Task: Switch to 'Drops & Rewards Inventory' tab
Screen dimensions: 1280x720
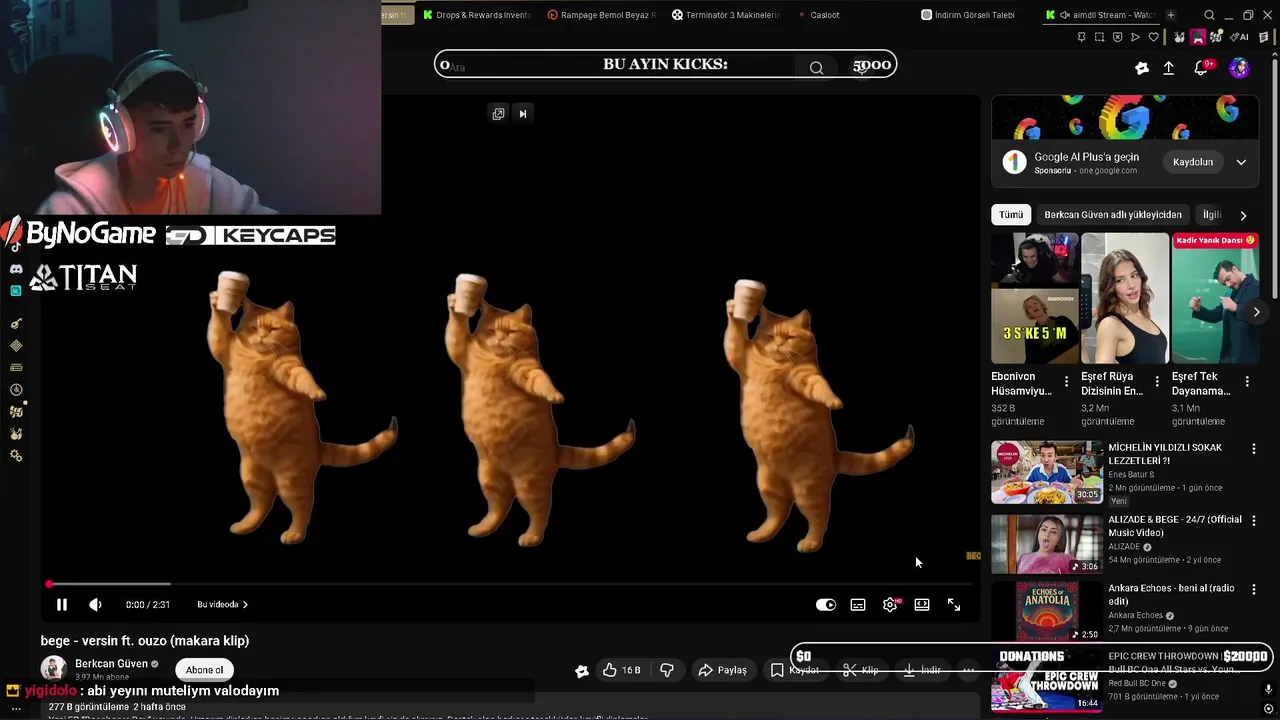Action: [x=477, y=15]
